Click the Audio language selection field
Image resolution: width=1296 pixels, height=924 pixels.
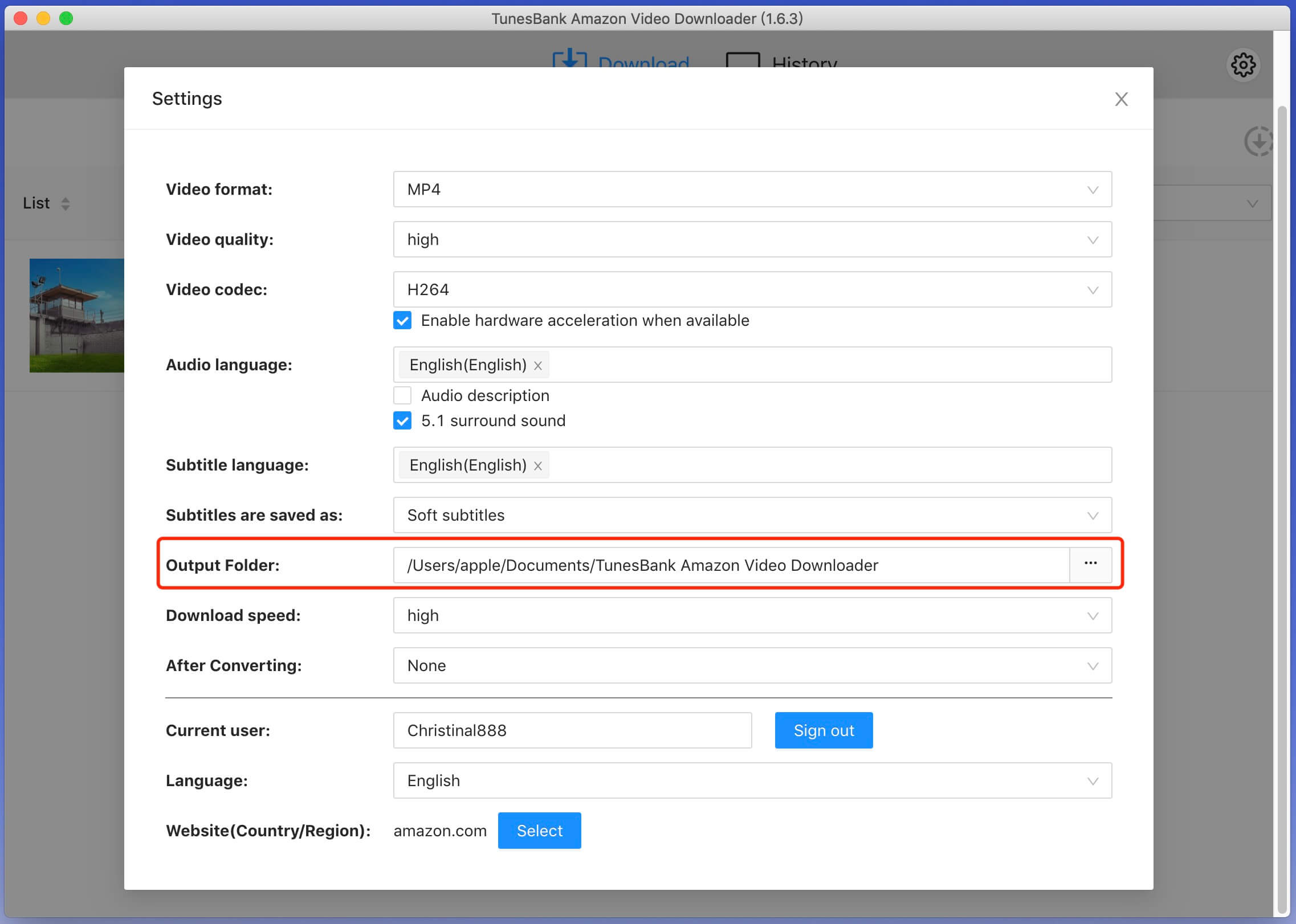(752, 365)
